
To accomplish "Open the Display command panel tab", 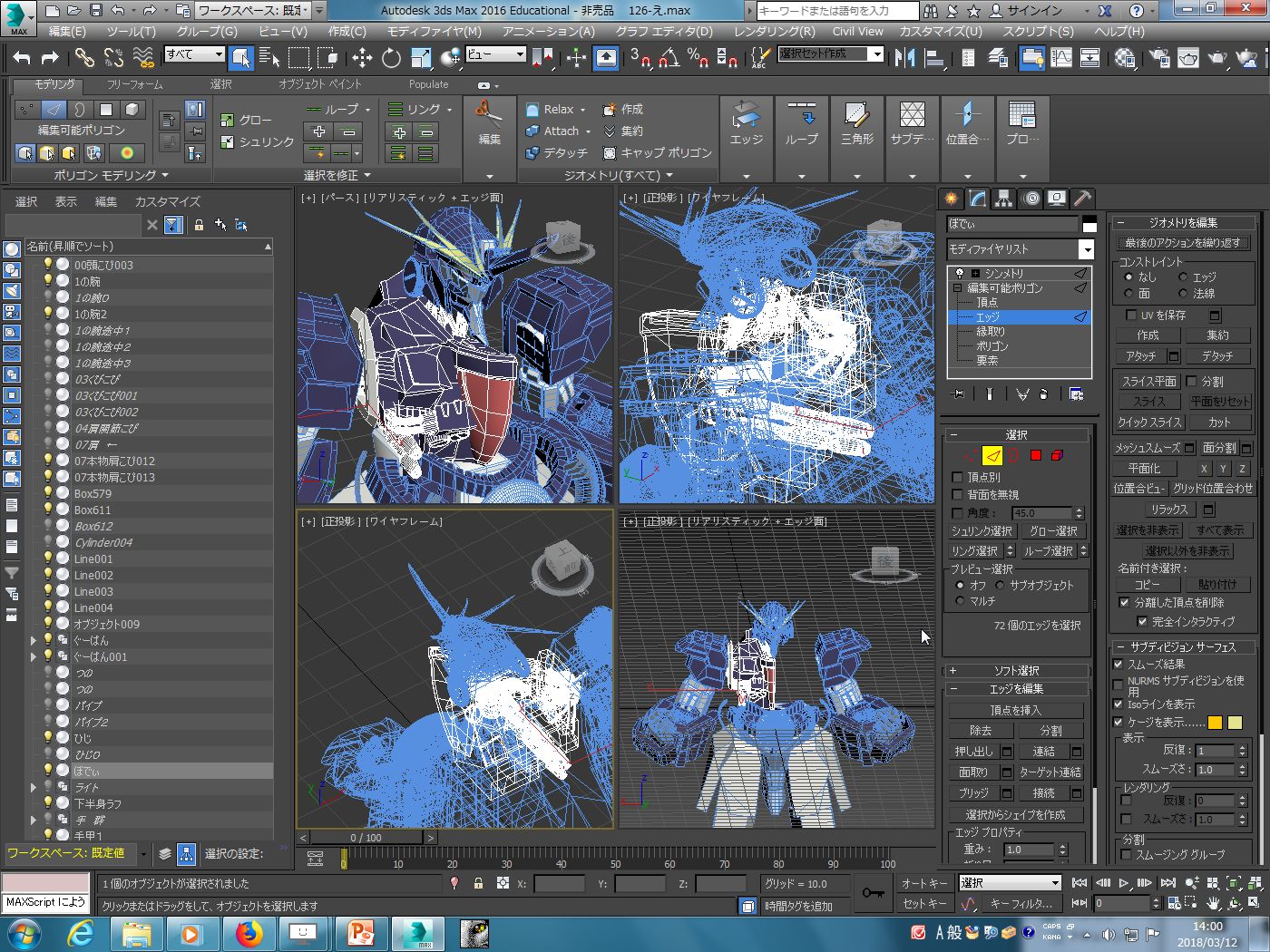I will click(1057, 198).
